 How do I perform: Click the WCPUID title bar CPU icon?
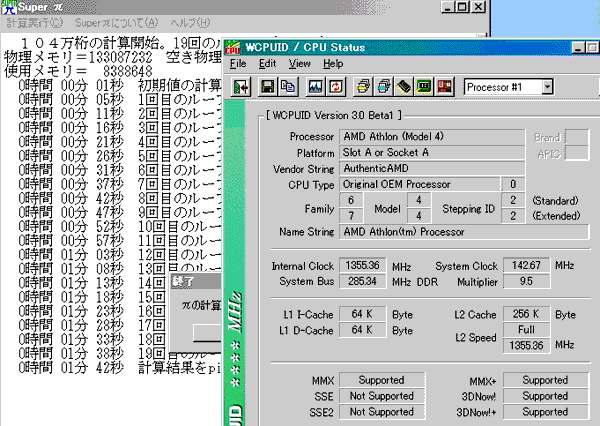coord(232,47)
